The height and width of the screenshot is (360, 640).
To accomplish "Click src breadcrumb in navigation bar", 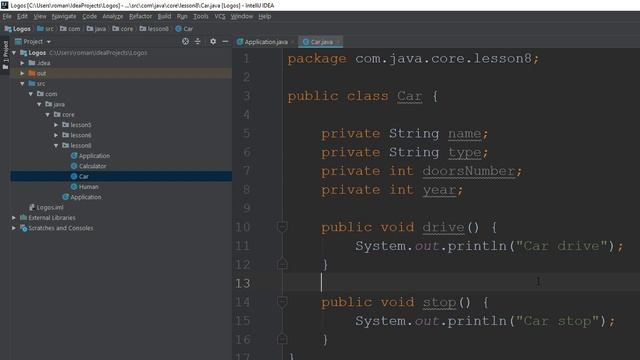I will click(x=45, y=29).
